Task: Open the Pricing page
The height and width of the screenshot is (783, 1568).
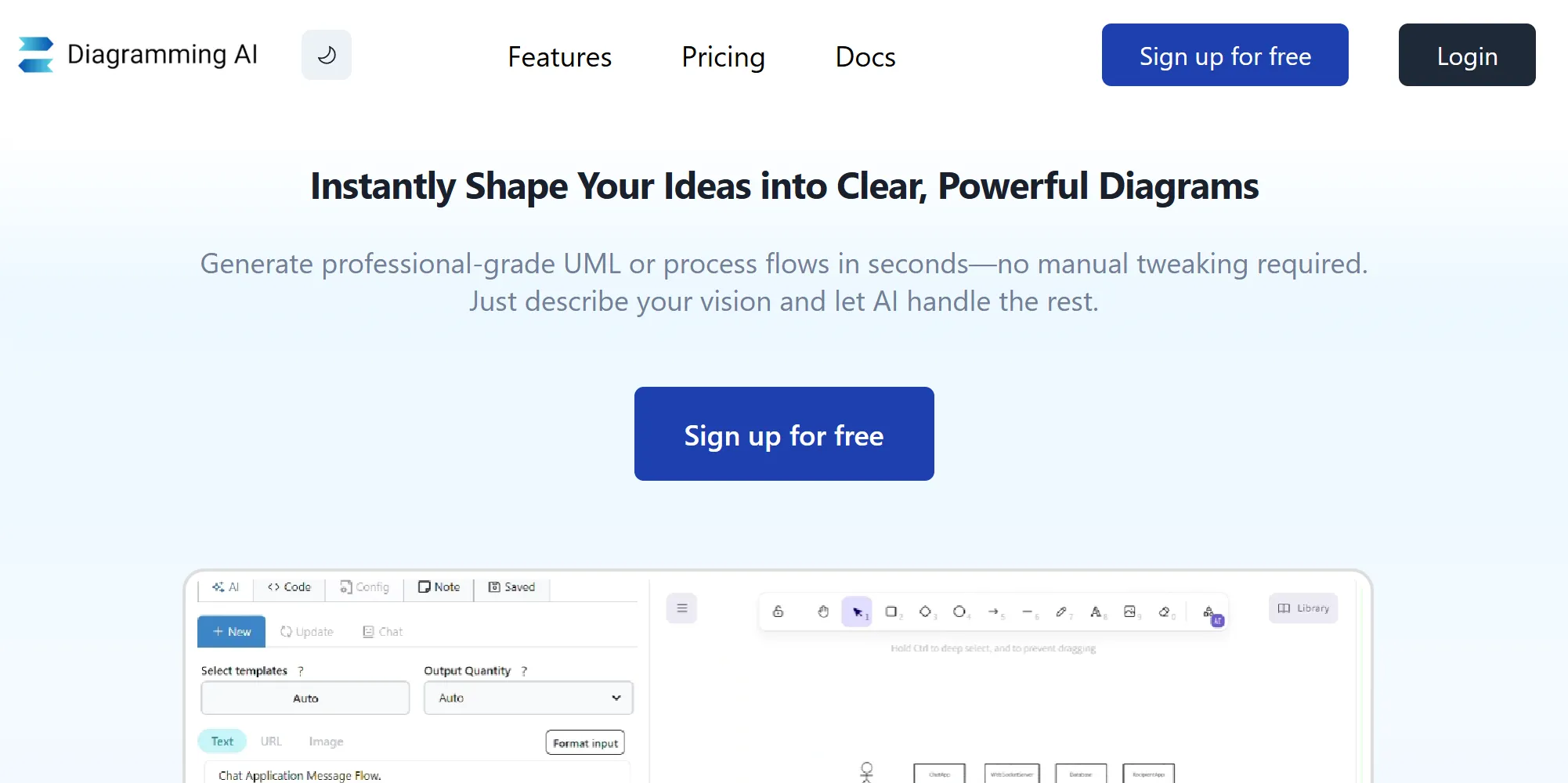Action: tap(723, 56)
